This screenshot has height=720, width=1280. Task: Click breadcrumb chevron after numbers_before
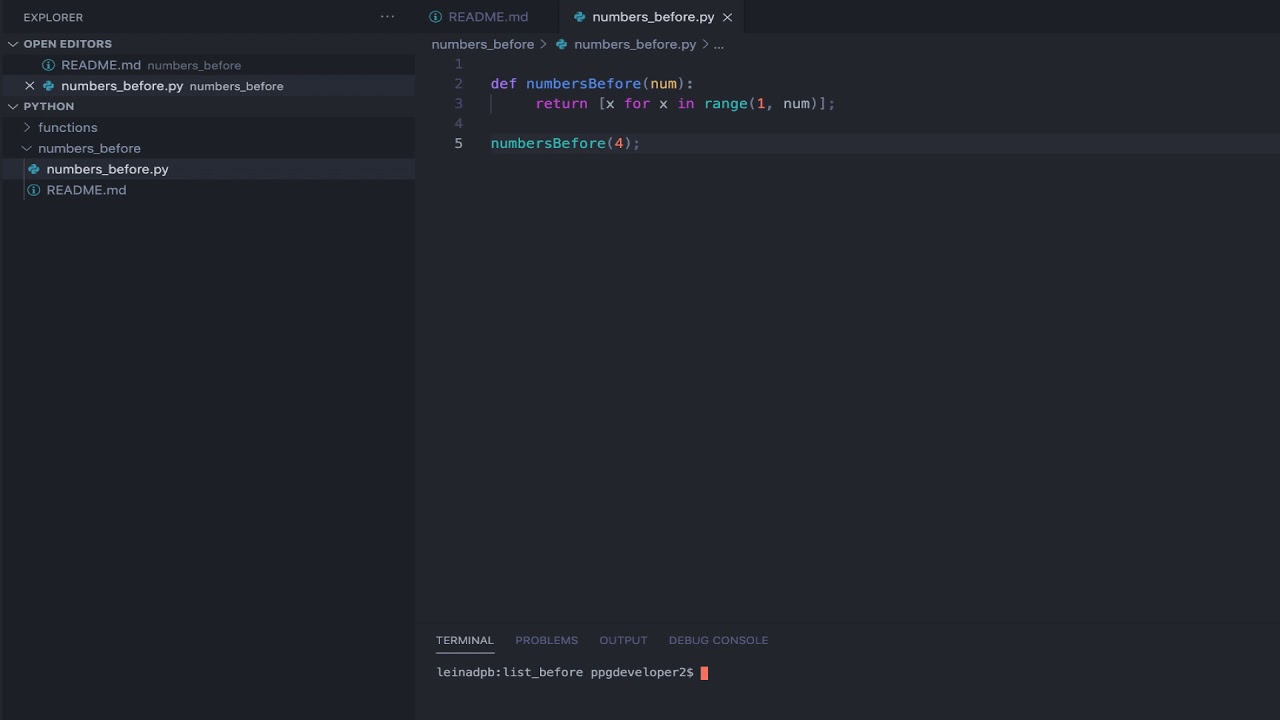click(x=543, y=44)
